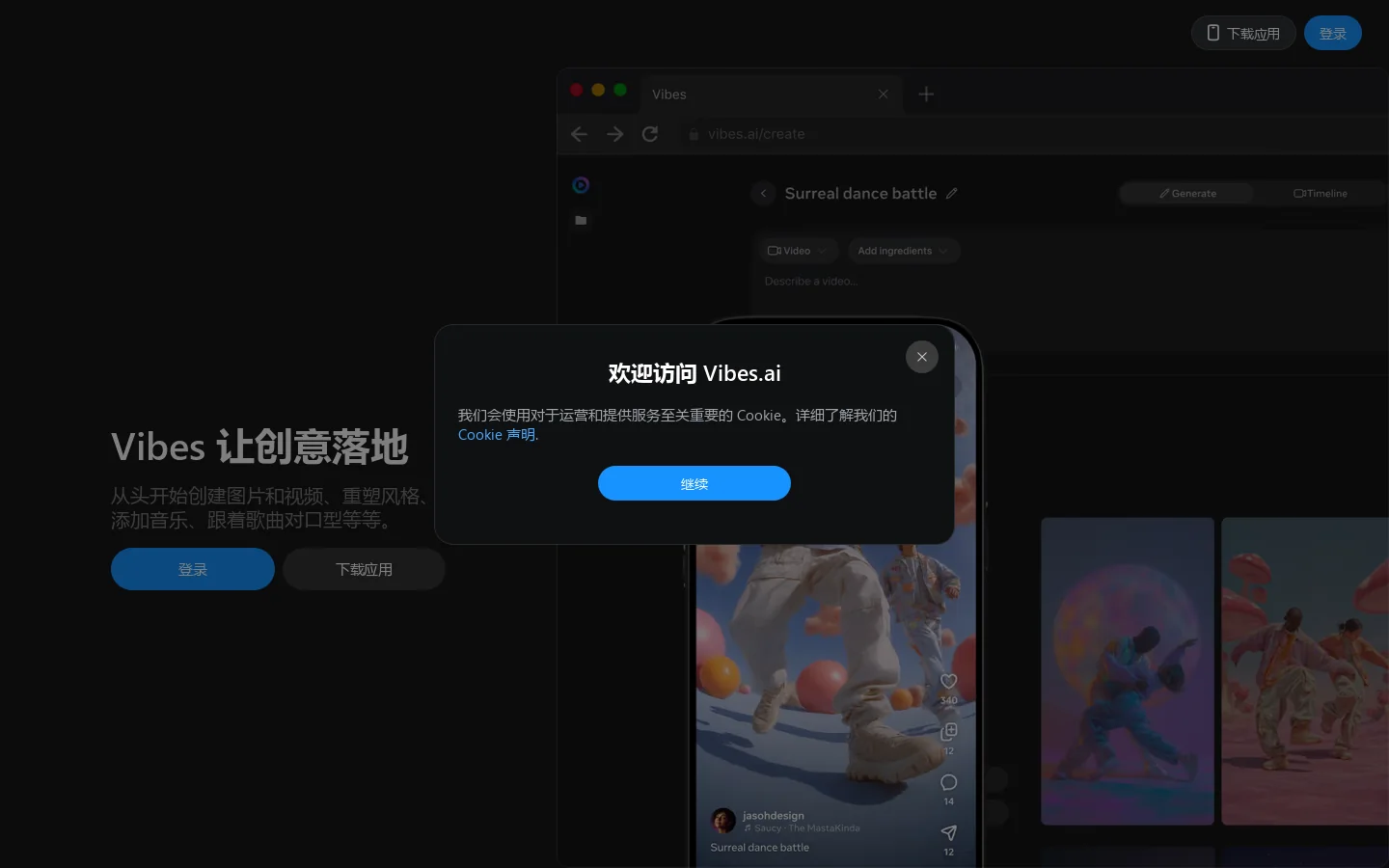Open the pink mushrooms dancers thumbnail
This screenshot has width=1389, height=868.
click(1305, 671)
